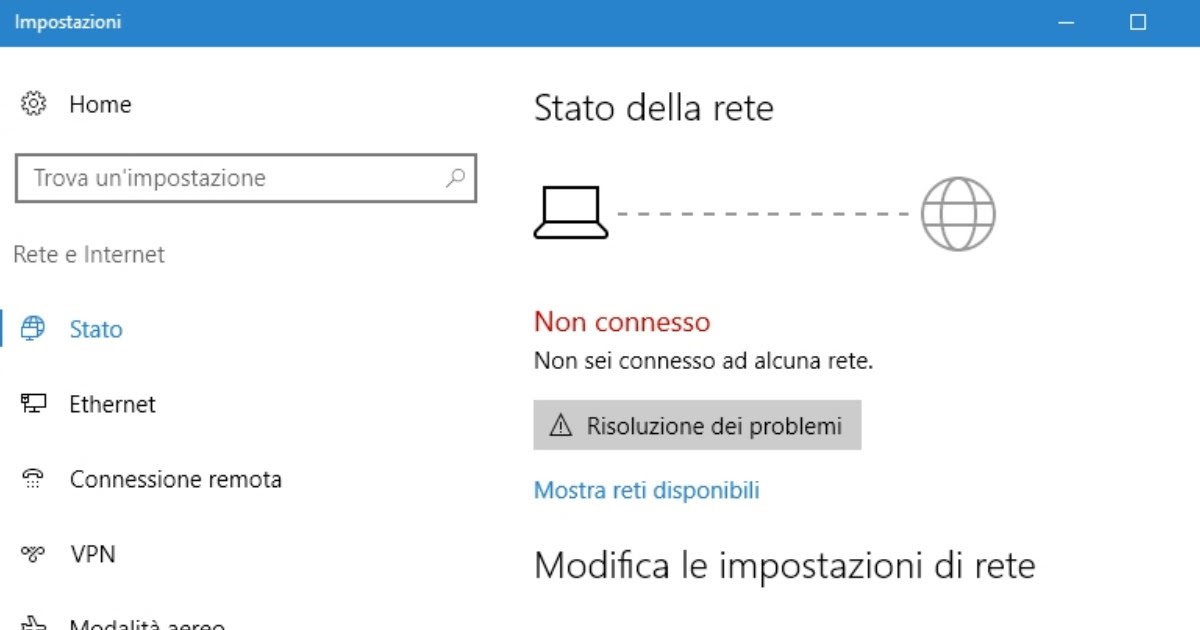Click the globe icon in network diagram
This screenshot has width=1200, height=630.
958,214
